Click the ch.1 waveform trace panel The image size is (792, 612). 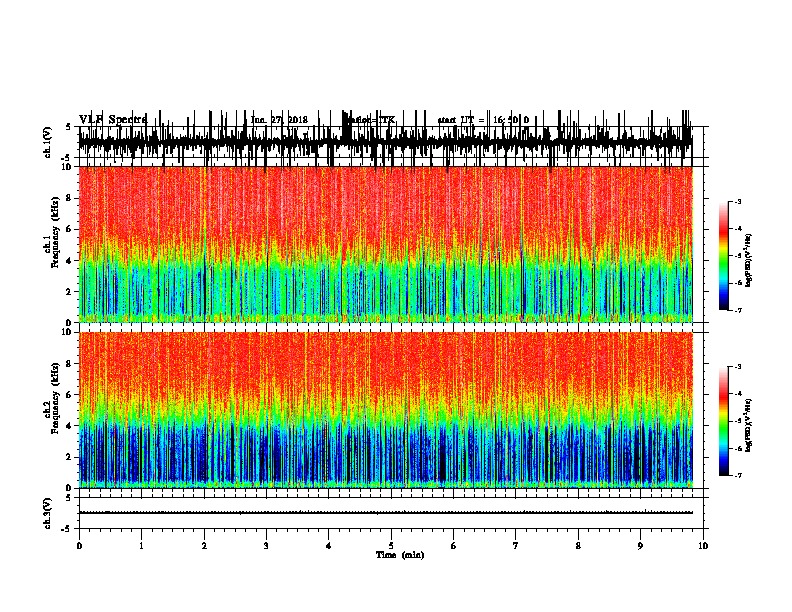coord(385,142)
